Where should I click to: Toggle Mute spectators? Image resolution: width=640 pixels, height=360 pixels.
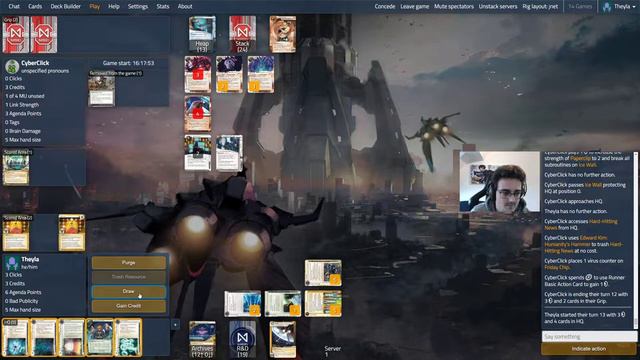click(x=454, y=7)
